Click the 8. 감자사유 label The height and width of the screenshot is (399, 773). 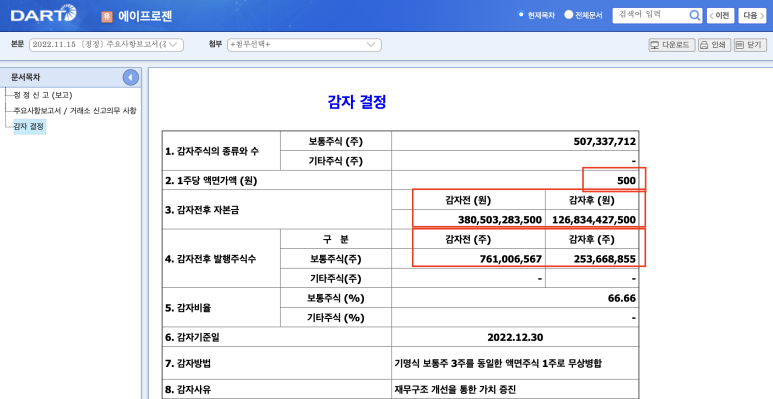coord(188,390)
